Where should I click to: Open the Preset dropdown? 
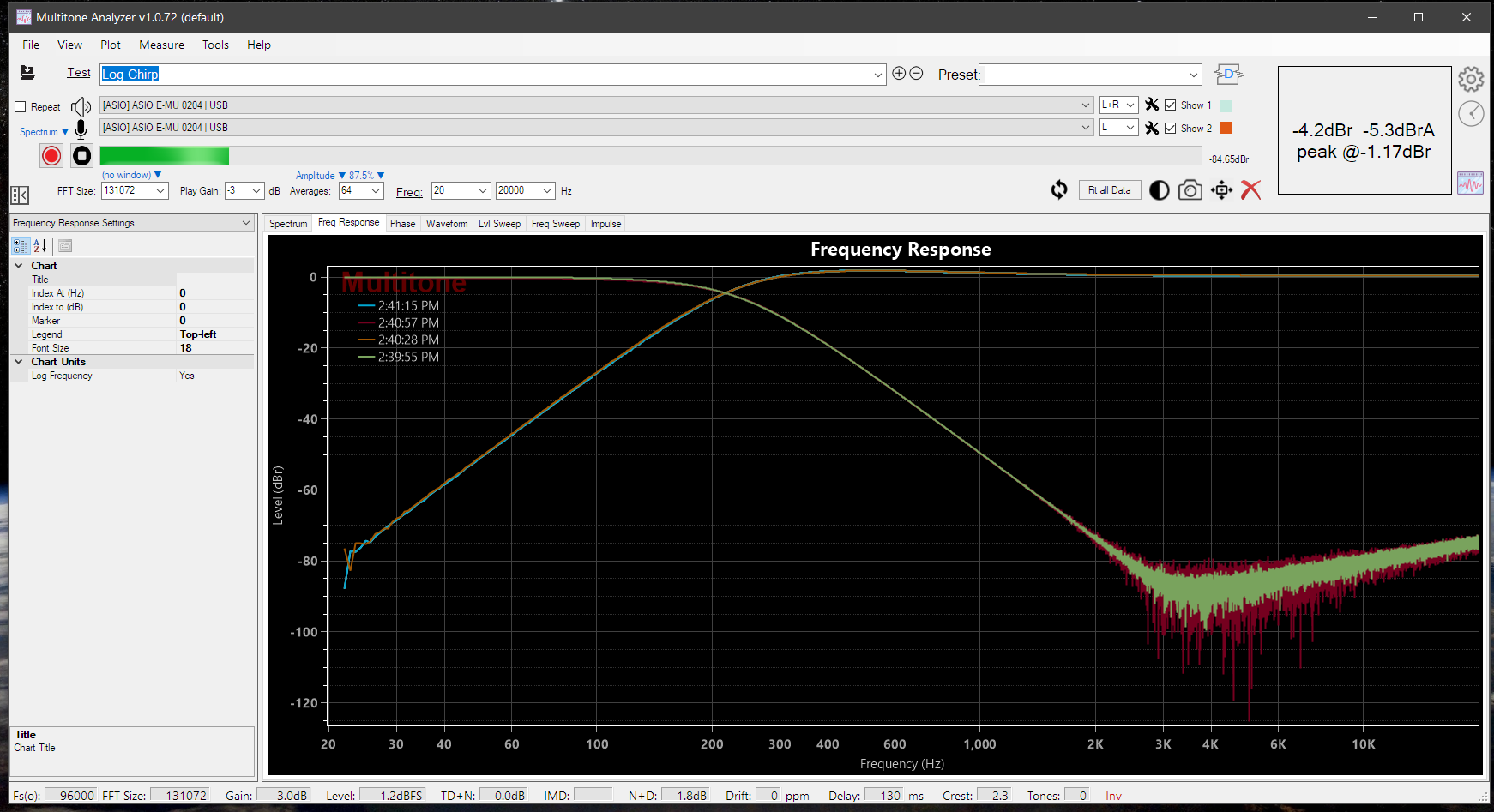1193,75
